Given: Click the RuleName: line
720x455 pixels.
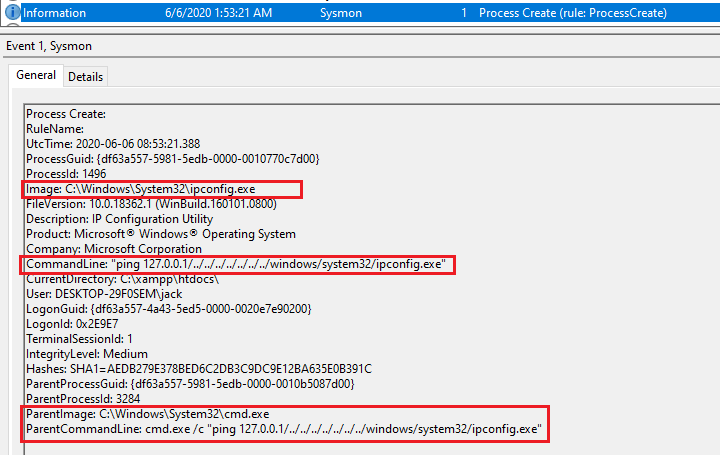Looking at the screenshot, I should click(55, 129).
